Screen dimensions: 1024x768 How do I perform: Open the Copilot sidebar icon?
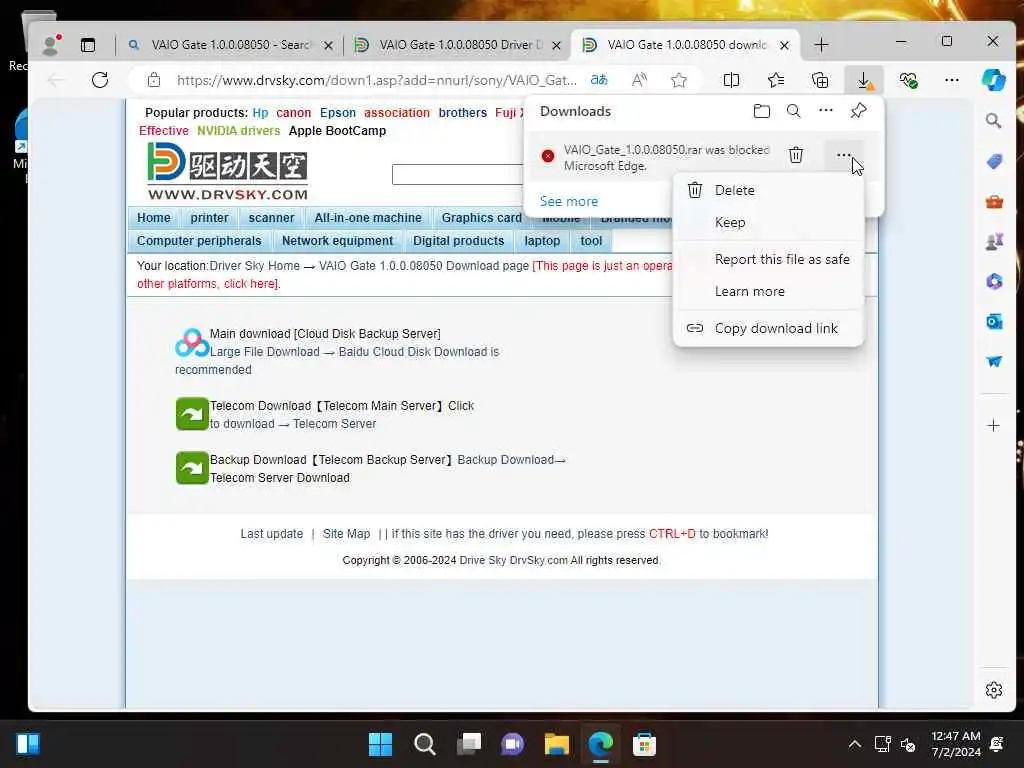tap(994, 80)
